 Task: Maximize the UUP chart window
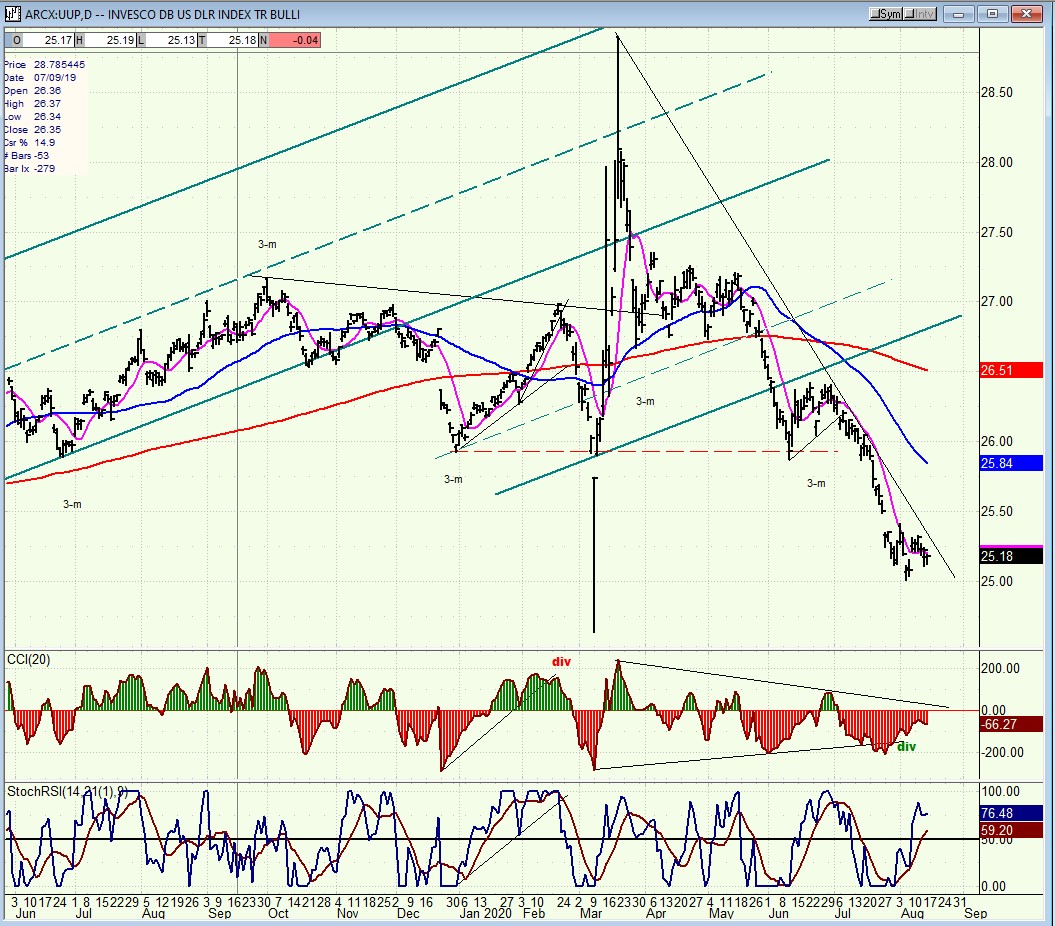coord(992,13)
